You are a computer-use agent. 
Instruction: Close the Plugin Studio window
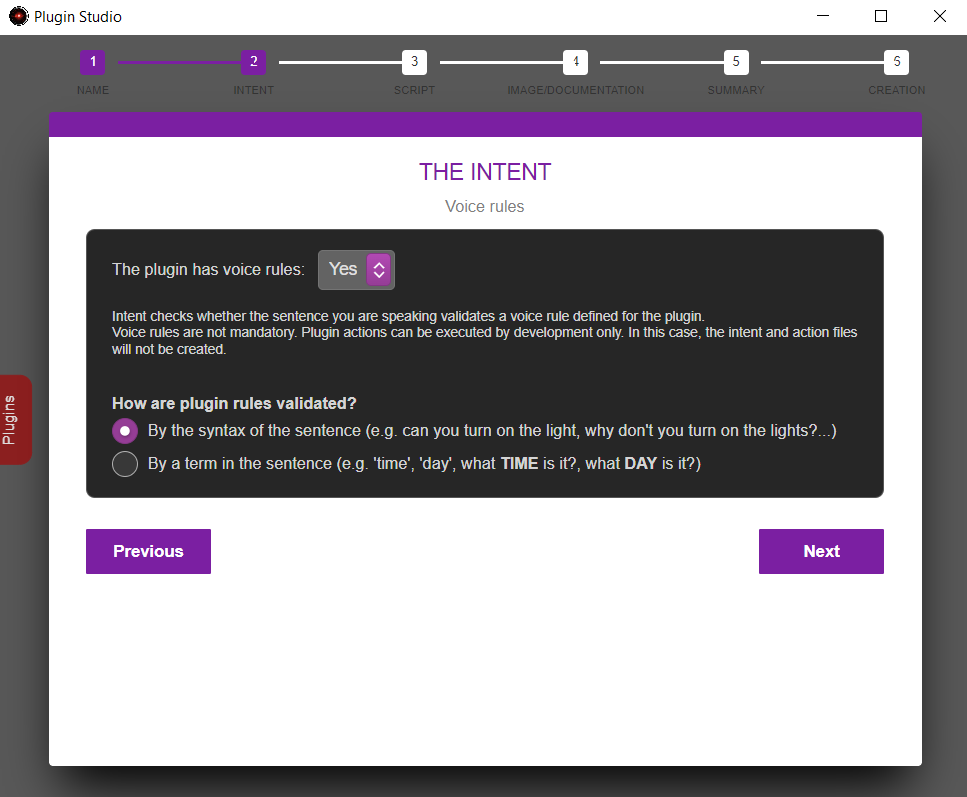[x=939, y=17]
